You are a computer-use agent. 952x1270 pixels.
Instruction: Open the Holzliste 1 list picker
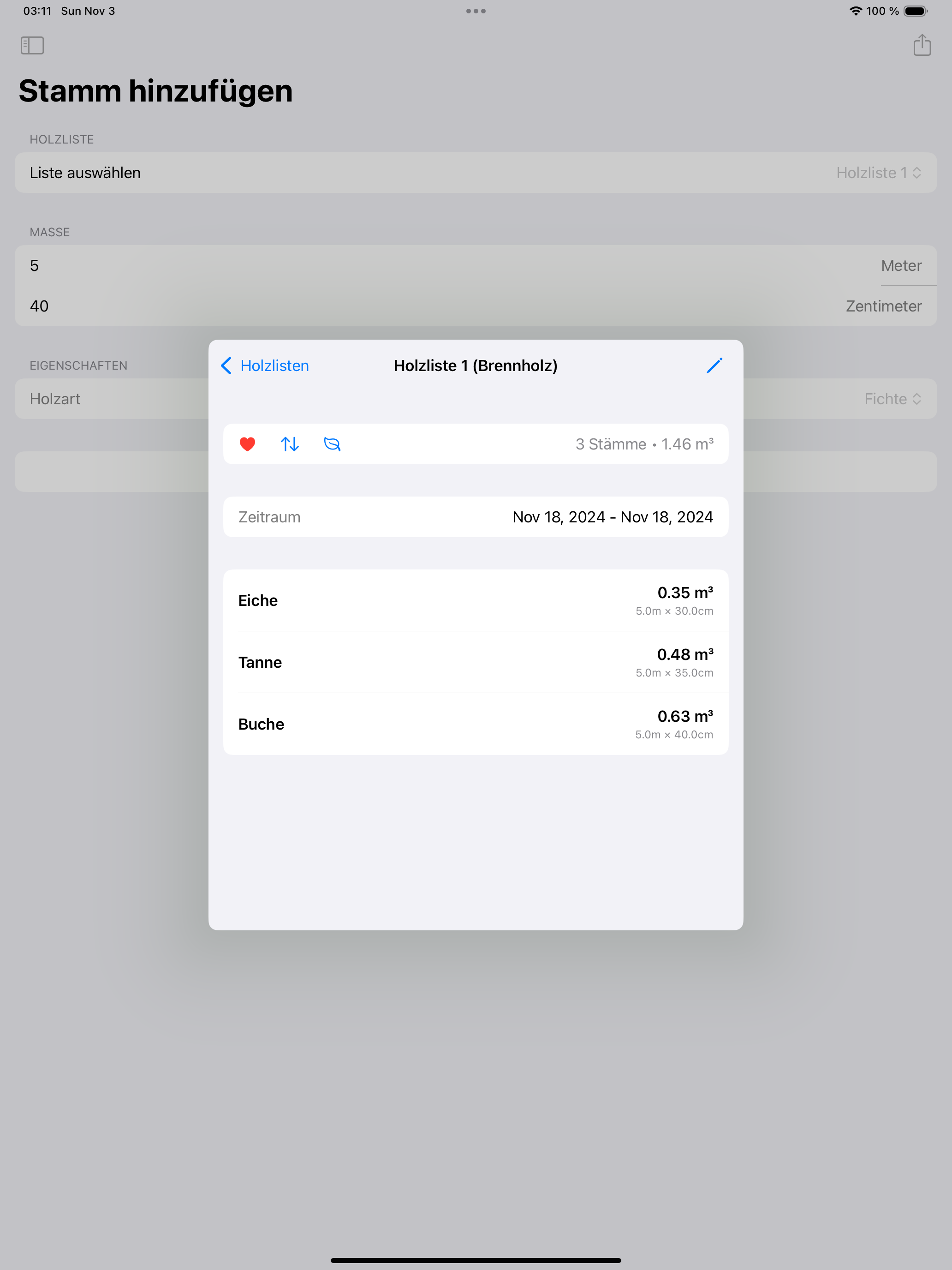coord(879,173)
